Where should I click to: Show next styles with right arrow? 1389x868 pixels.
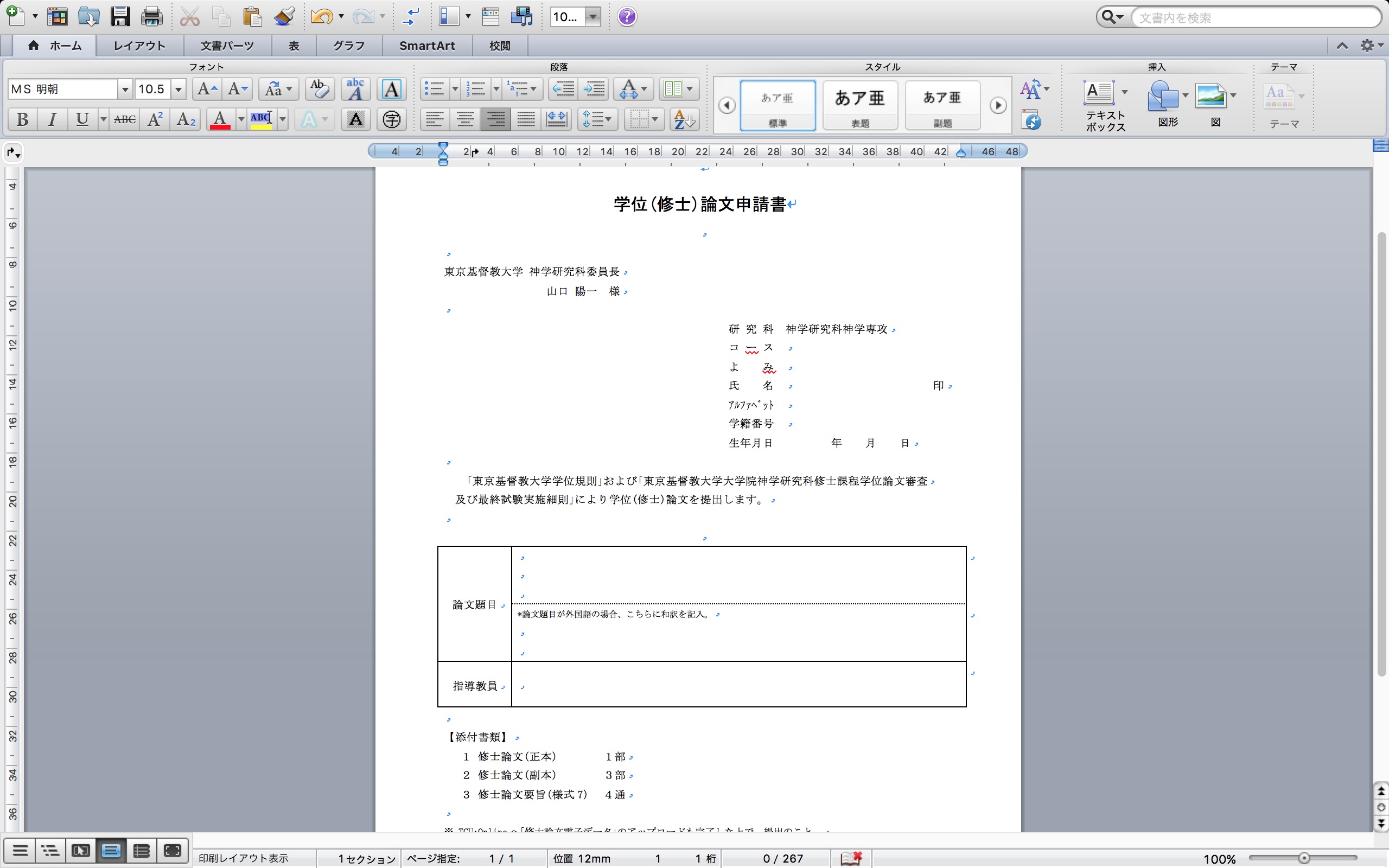998,106
